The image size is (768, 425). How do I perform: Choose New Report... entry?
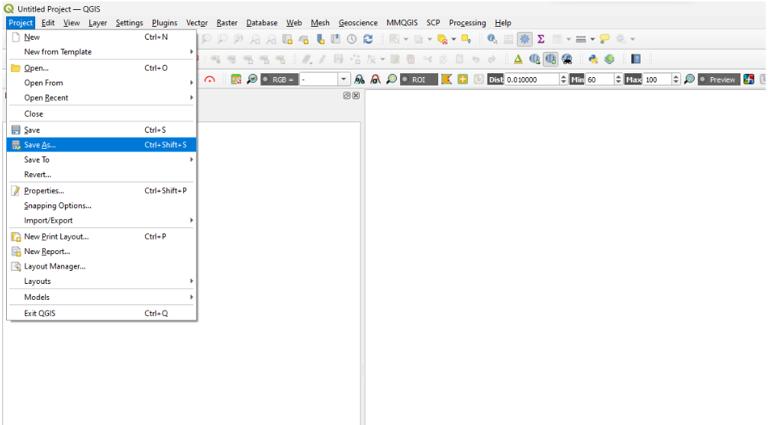pyautogui.click(x=101, y=251)
